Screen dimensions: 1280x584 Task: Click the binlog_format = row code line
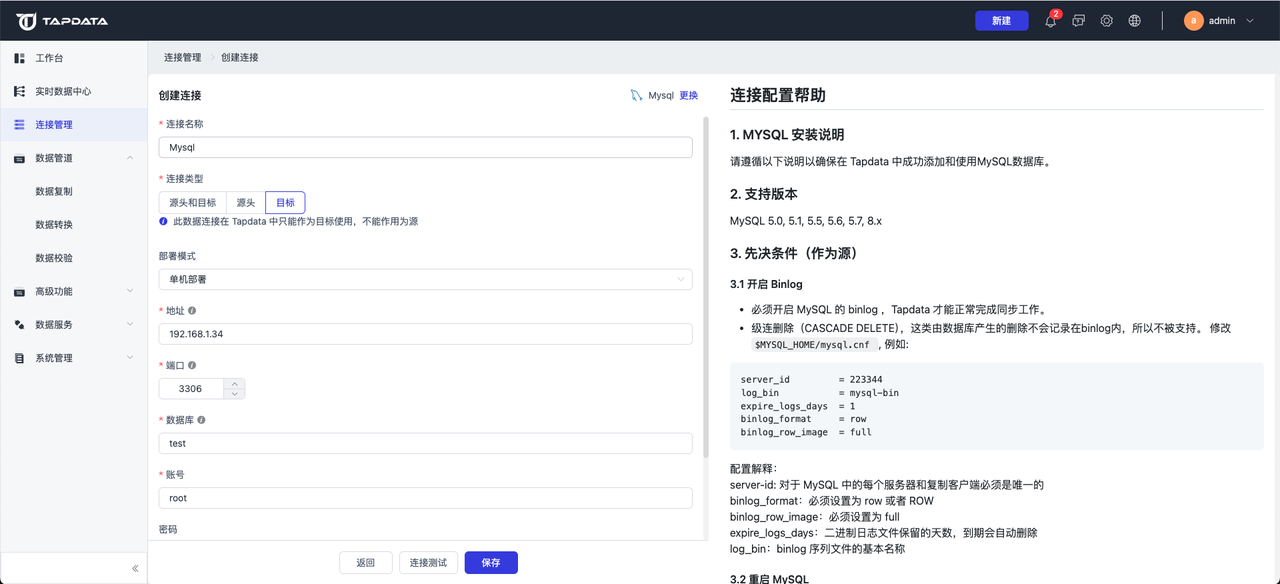[x=803, y=419]
